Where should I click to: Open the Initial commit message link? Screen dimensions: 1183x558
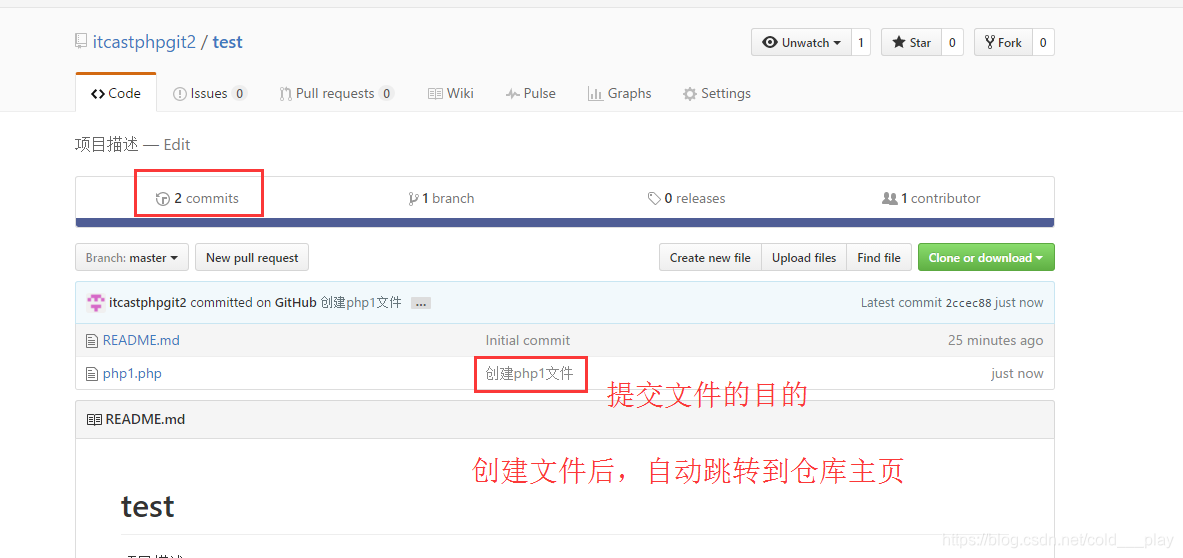(x=528, y=340)
